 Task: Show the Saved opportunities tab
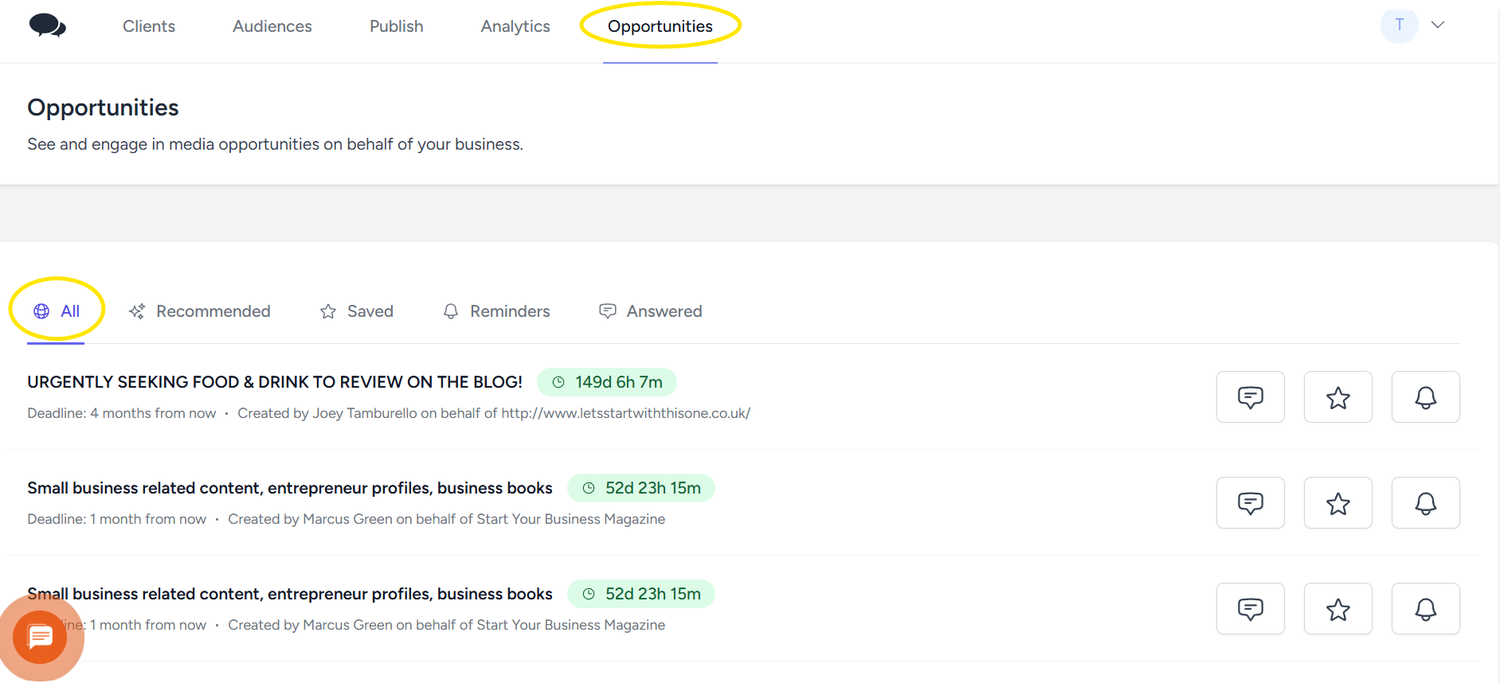coord(357,311)
